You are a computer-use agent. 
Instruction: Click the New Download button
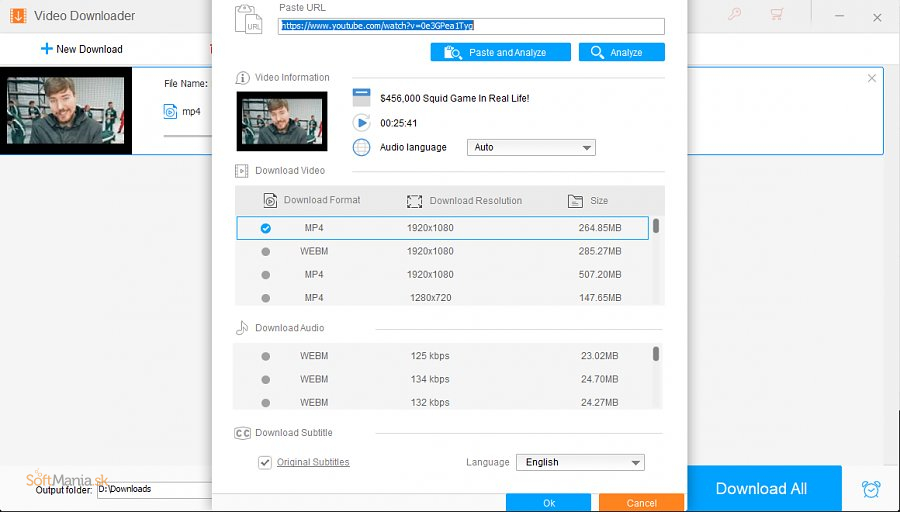81,49
